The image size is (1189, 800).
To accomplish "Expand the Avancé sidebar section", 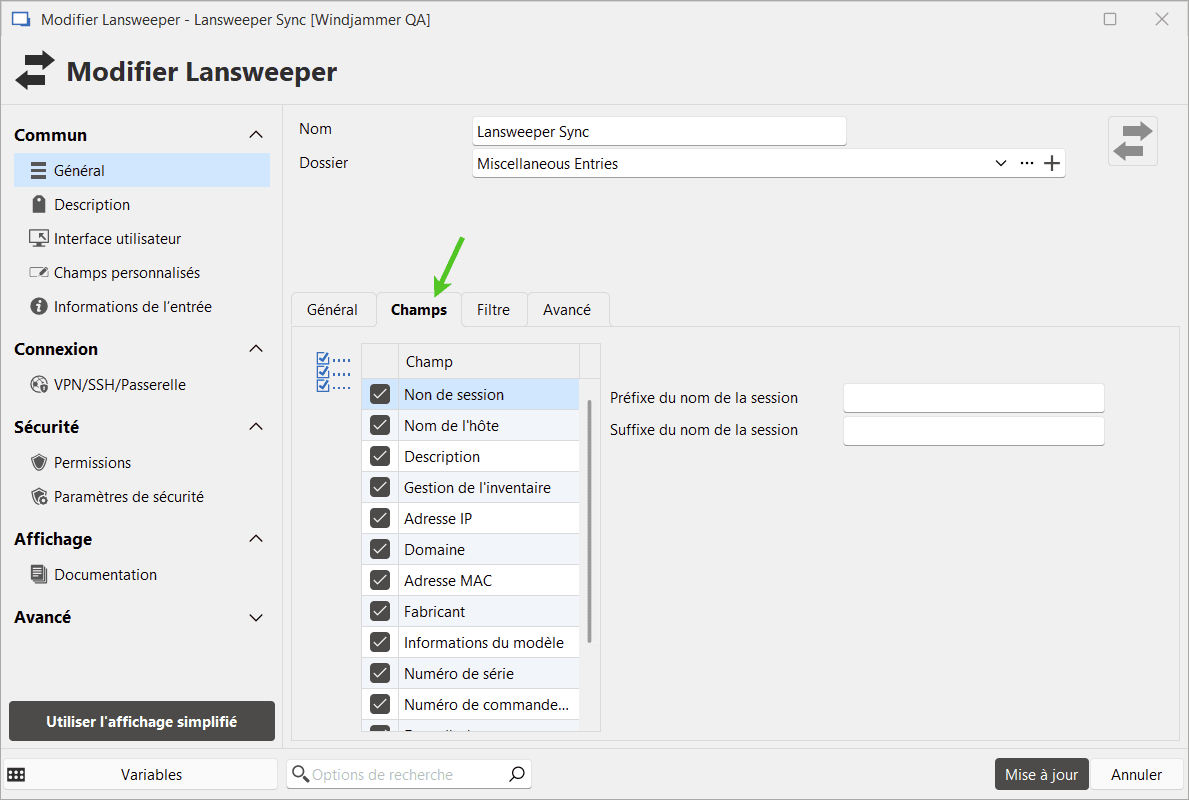I will click(x=256, y=617).
